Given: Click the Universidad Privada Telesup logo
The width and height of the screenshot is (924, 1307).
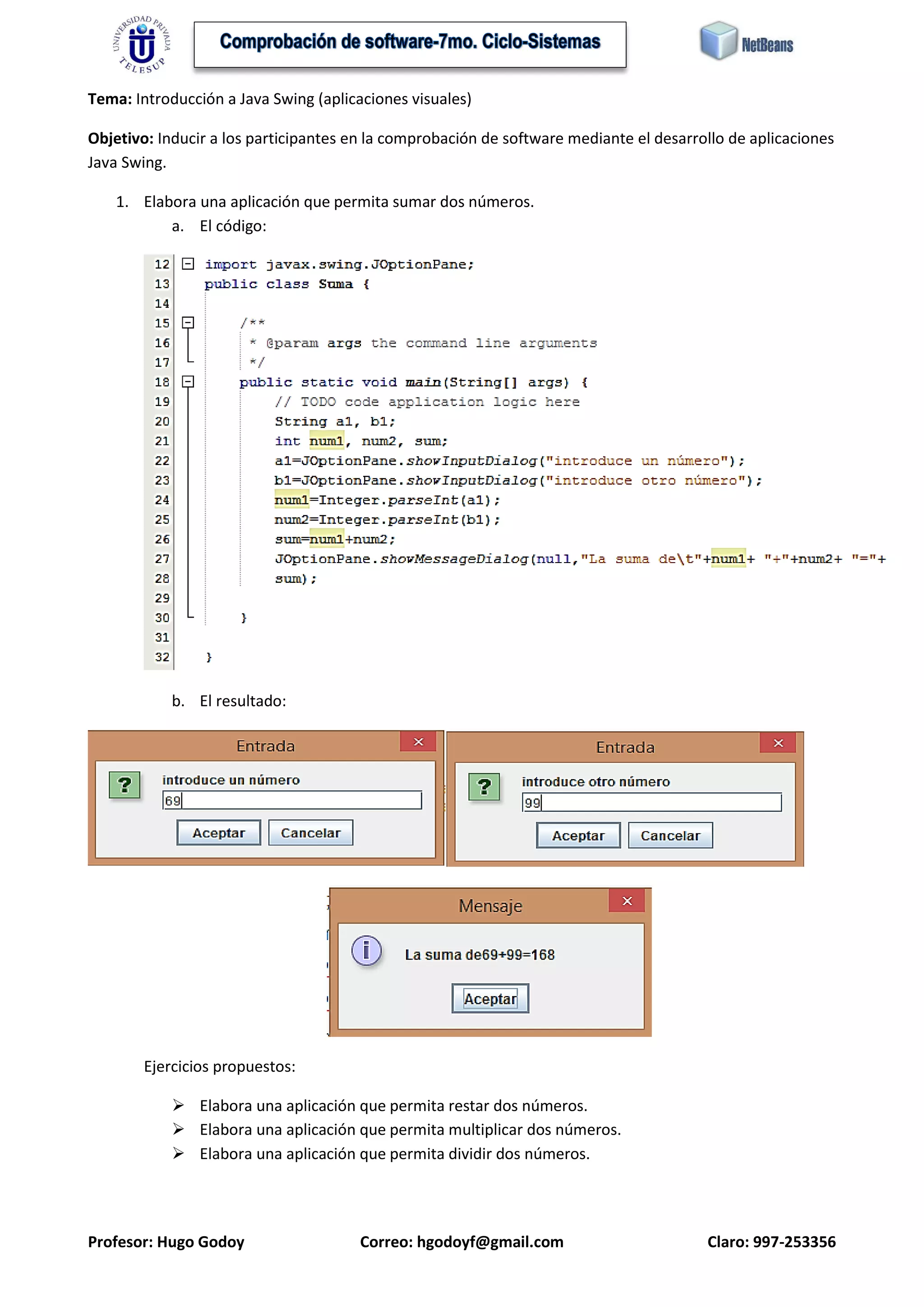Looking at the screenshot, I should tap(142, 44).
